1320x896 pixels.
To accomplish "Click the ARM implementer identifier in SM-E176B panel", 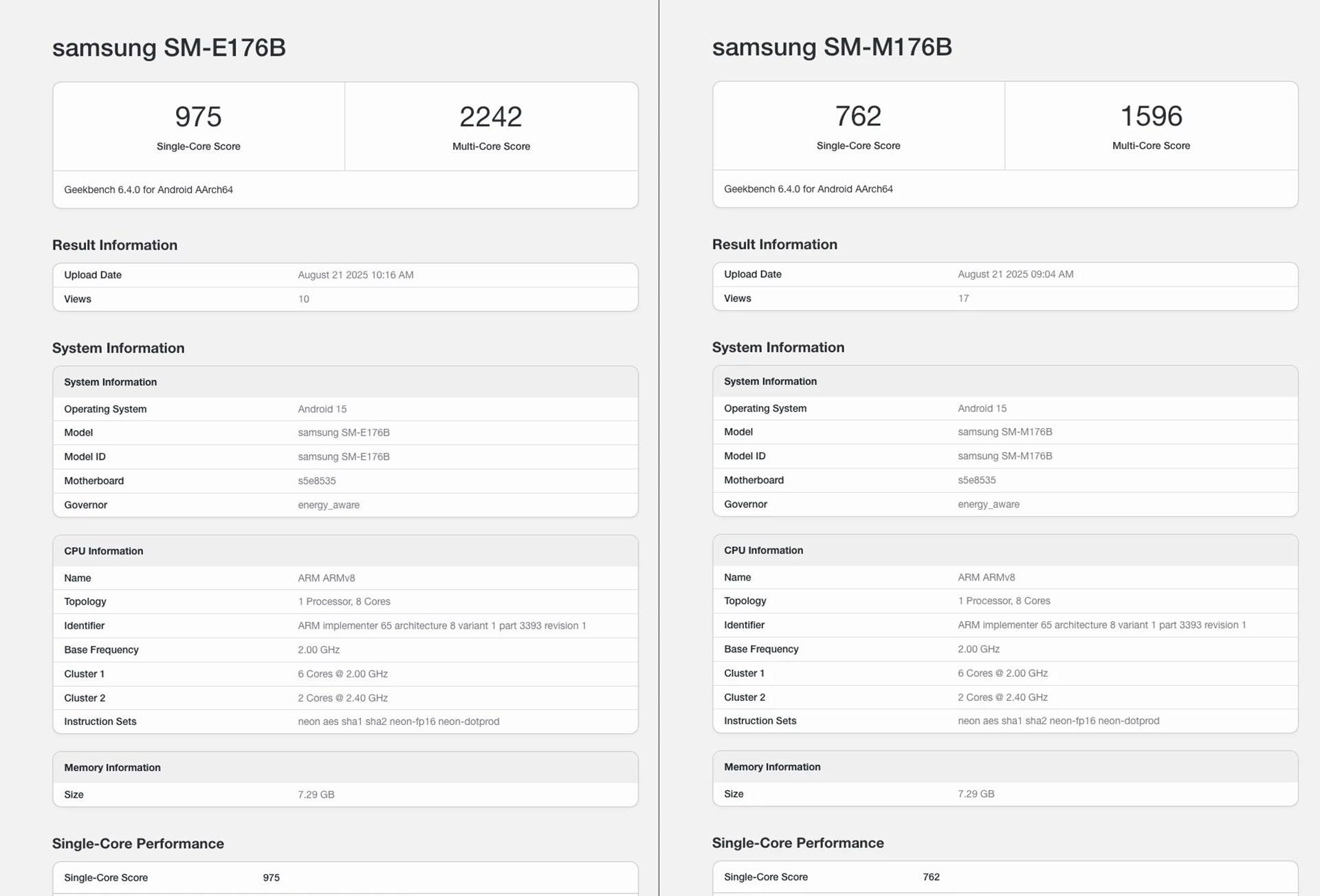I will (442, 626).
